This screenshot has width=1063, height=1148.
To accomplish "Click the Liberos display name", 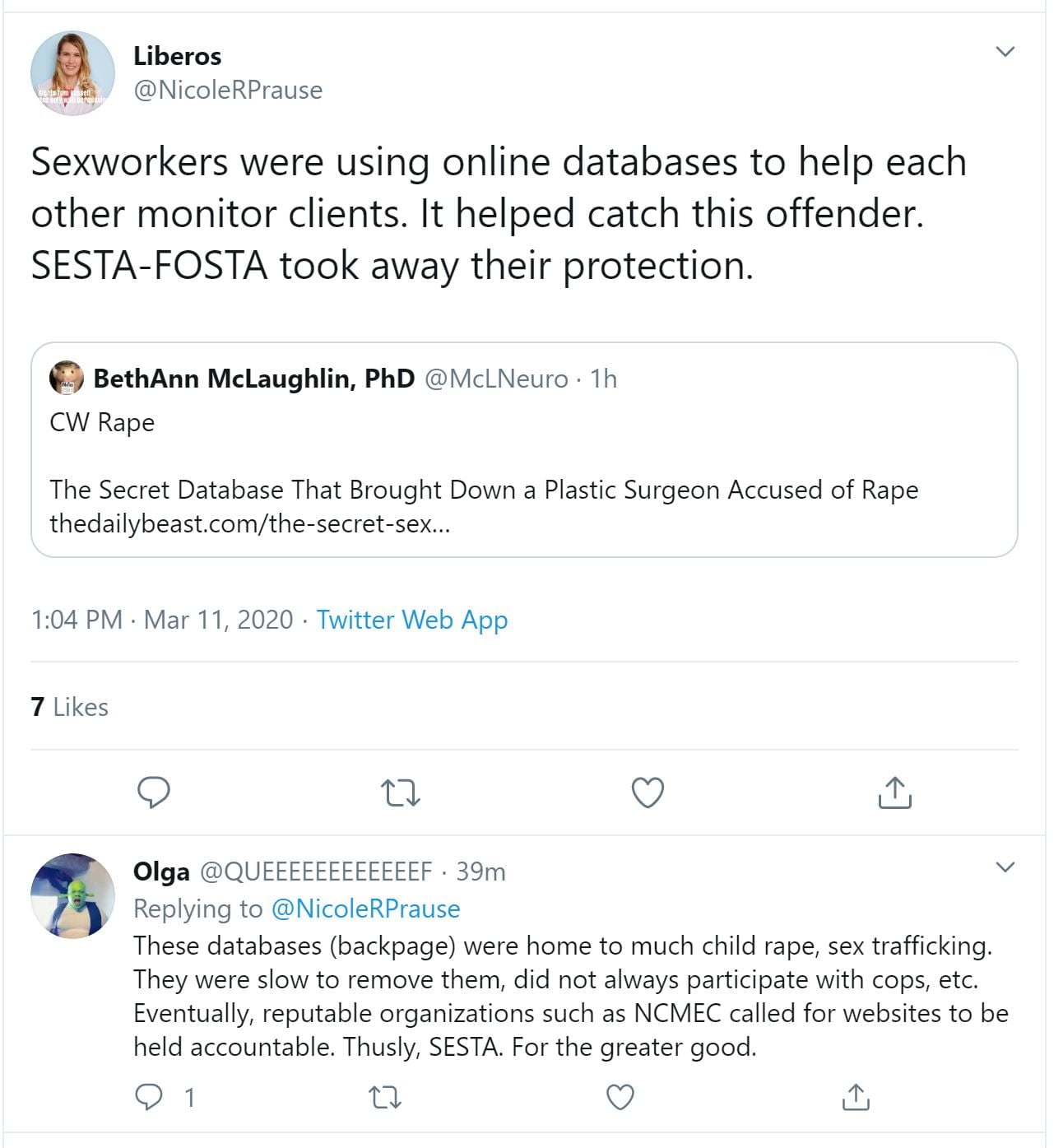I will click(177, 56).
